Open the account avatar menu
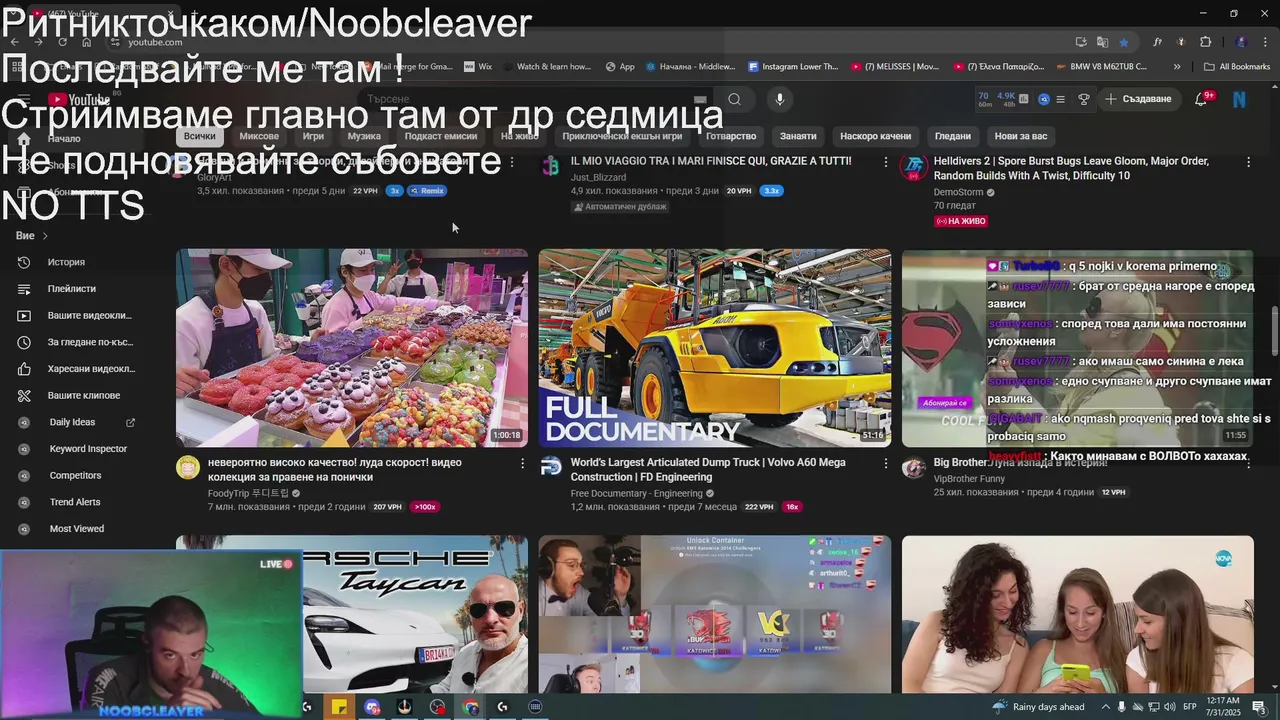Viewport: 1280px width, 720px height. click(x=1239, y=99)
